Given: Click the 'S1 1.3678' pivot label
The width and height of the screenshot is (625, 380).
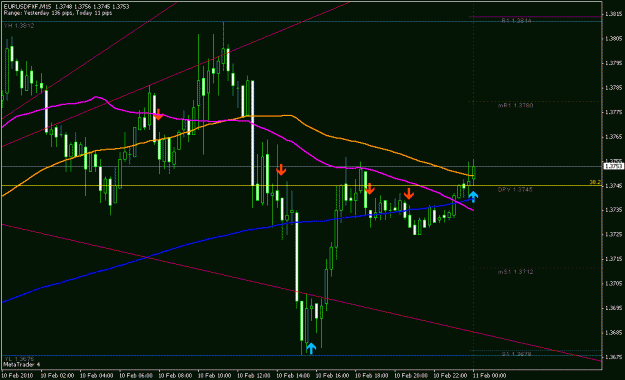Looking at the screenshot, I should [x=516, y=354].
